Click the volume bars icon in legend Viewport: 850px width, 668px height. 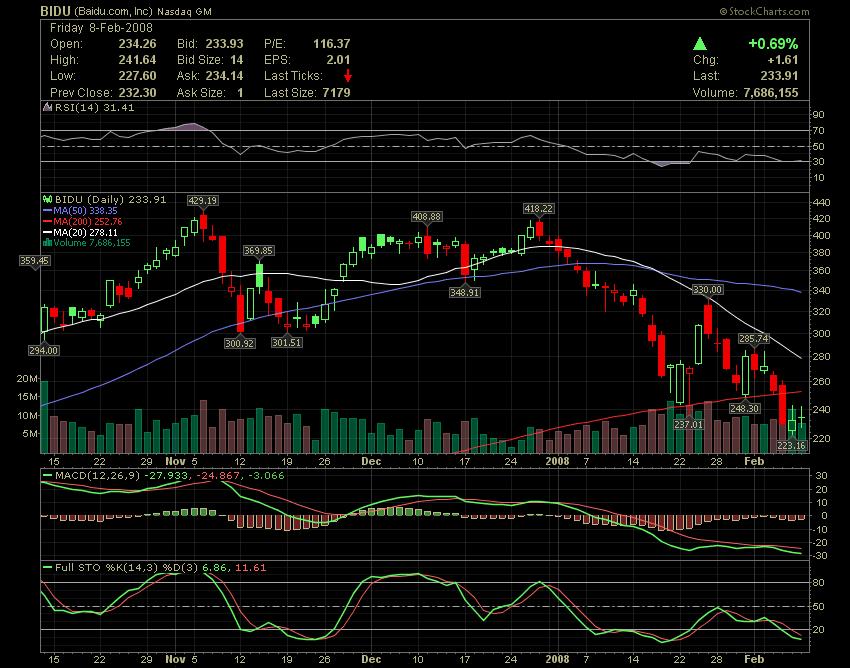point(47,242)
